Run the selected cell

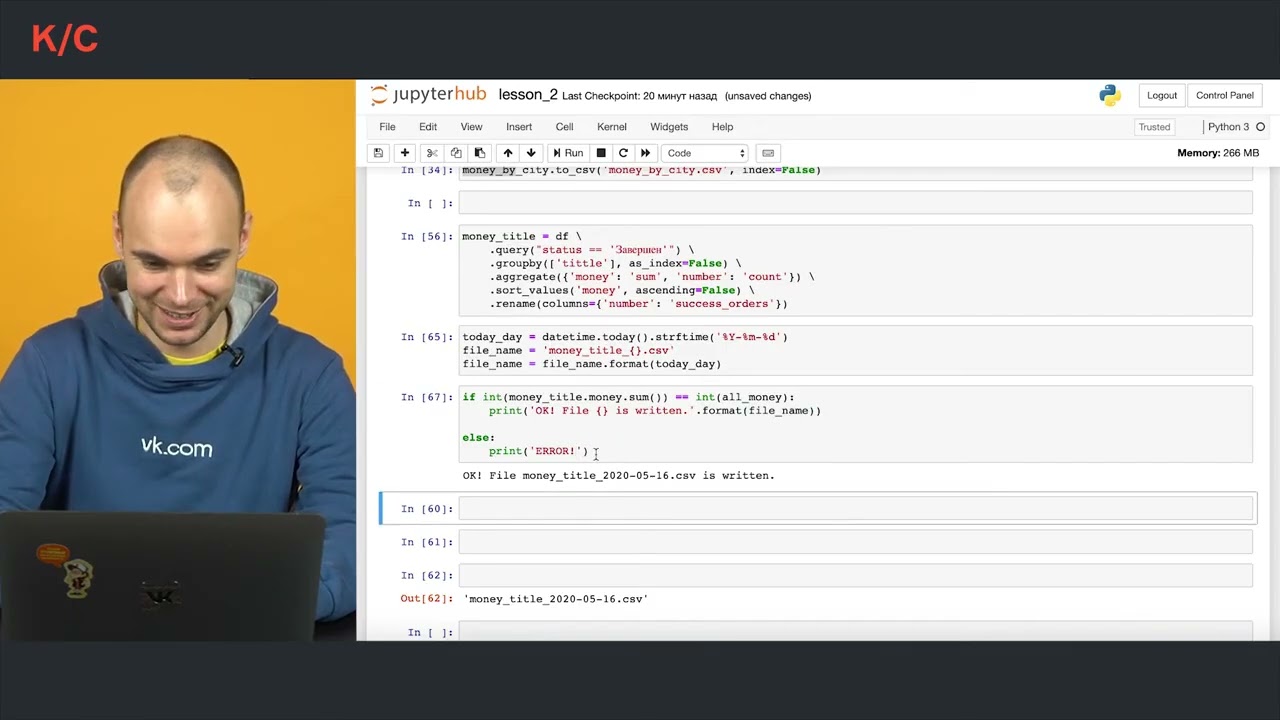[x=568, y=153]
